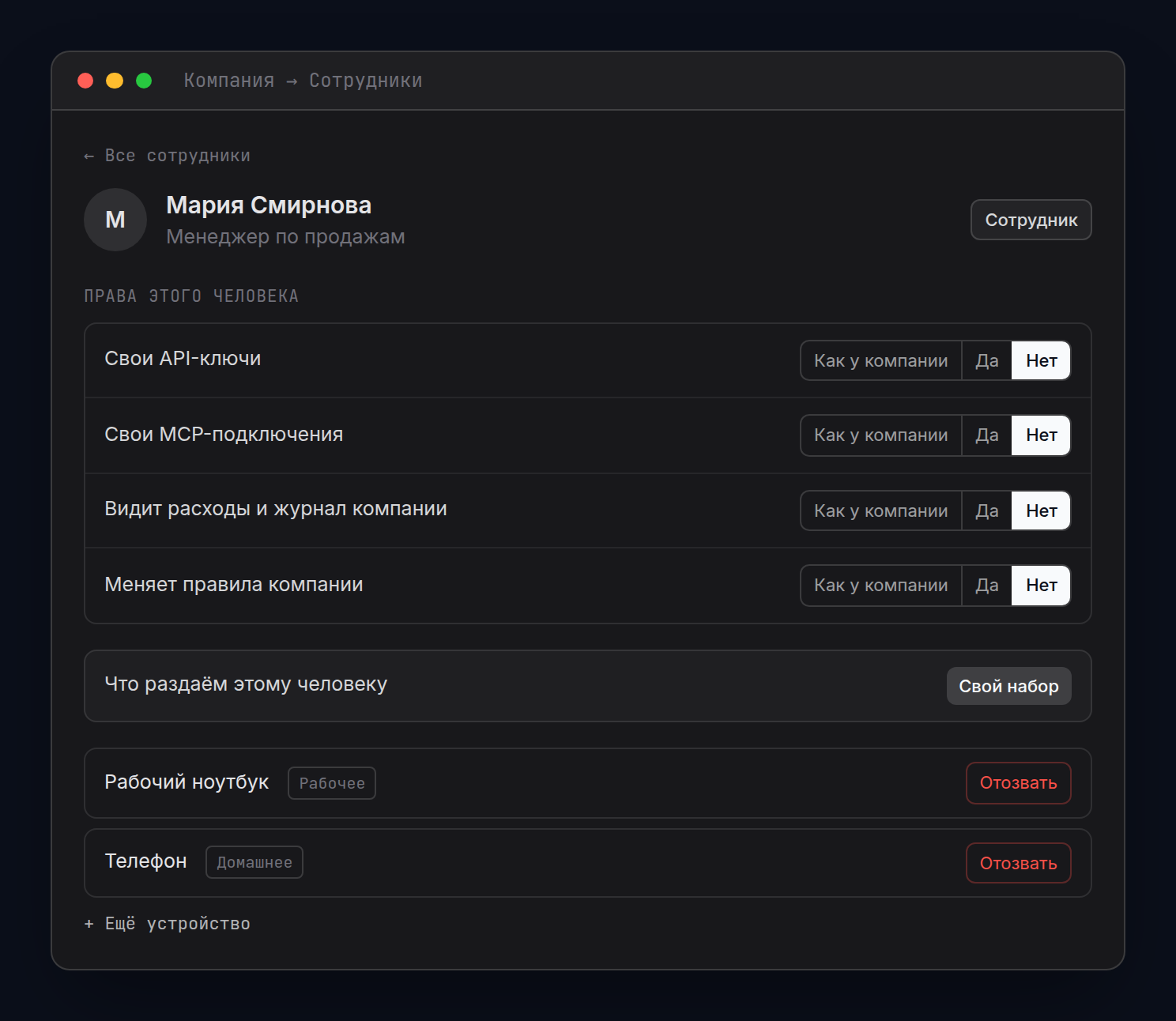Open the 'Свой набор' selector
The width and height of the screenshot is (1176, 1021).
pyautogui.click(x=1008, y=686)
